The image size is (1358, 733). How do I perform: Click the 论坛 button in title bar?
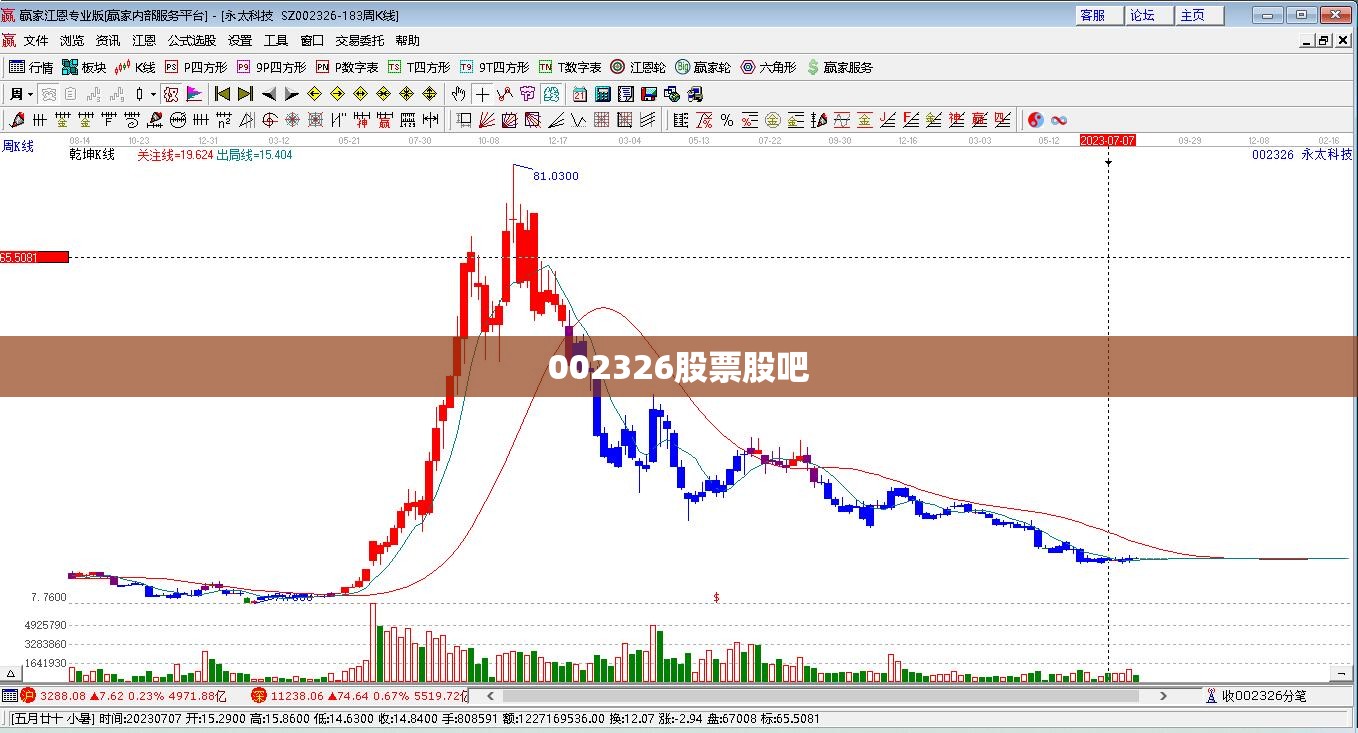(1148, 15)
